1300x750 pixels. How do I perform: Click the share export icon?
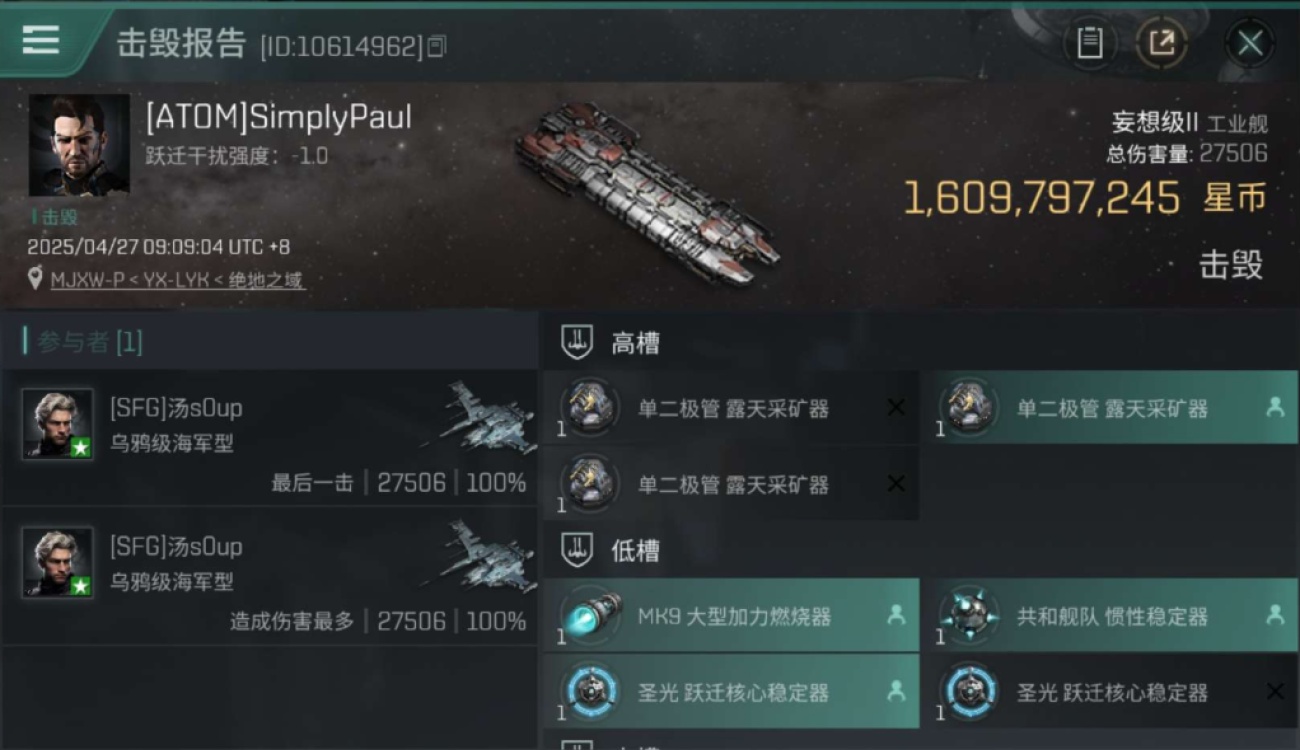[x=1161, y=43]
